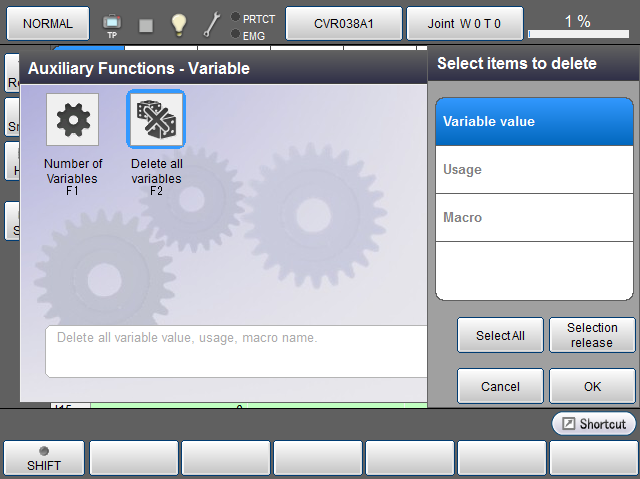Click the light bulb status icon
640x479 pixels.
178,24
